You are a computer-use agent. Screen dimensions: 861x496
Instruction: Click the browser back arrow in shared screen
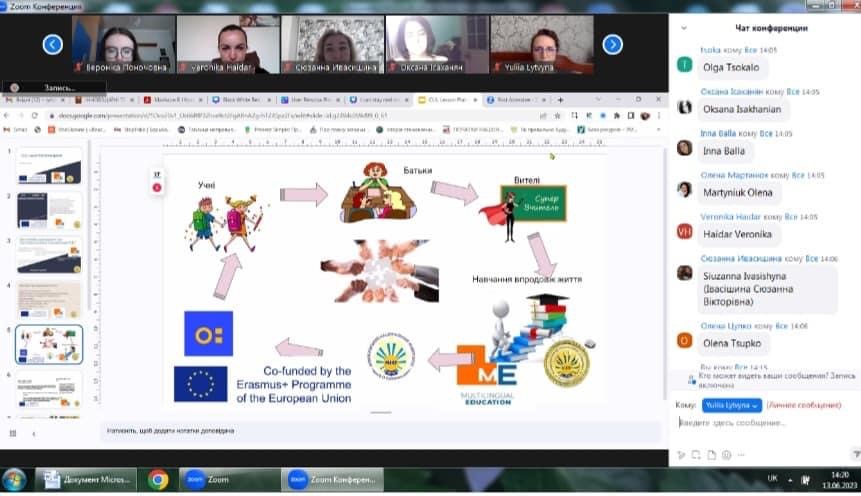coord(7,116)
